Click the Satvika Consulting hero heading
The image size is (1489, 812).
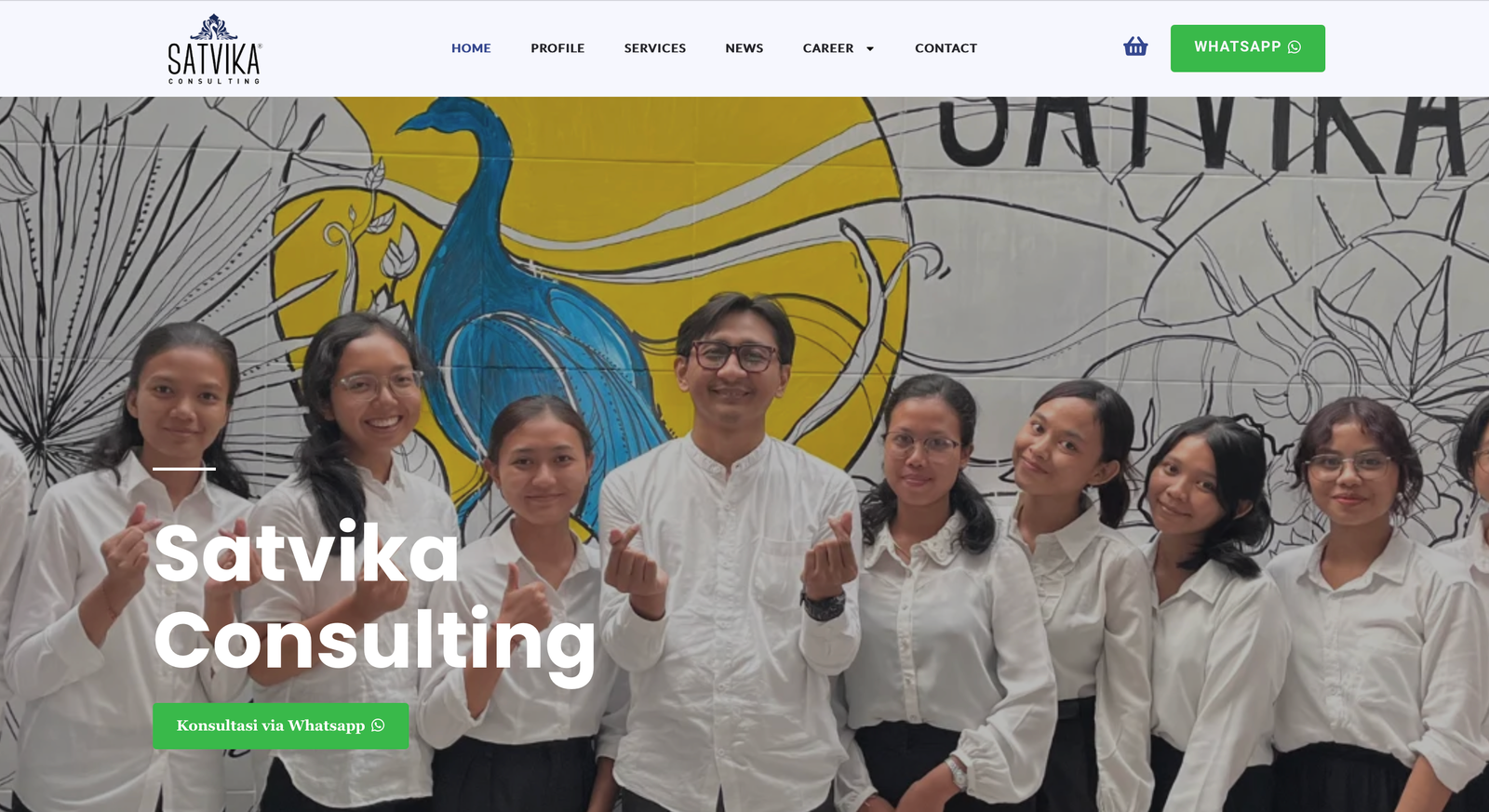coord(374,600)
